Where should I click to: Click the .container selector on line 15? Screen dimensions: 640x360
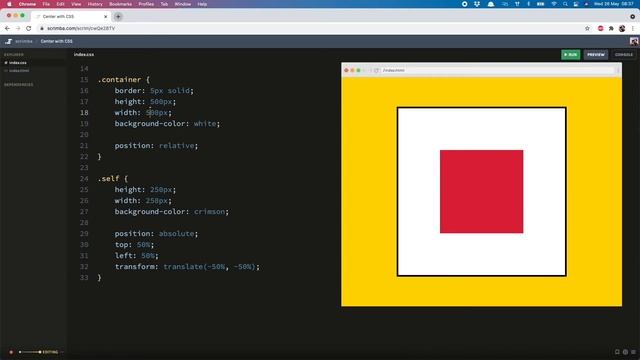pos(119,80)
